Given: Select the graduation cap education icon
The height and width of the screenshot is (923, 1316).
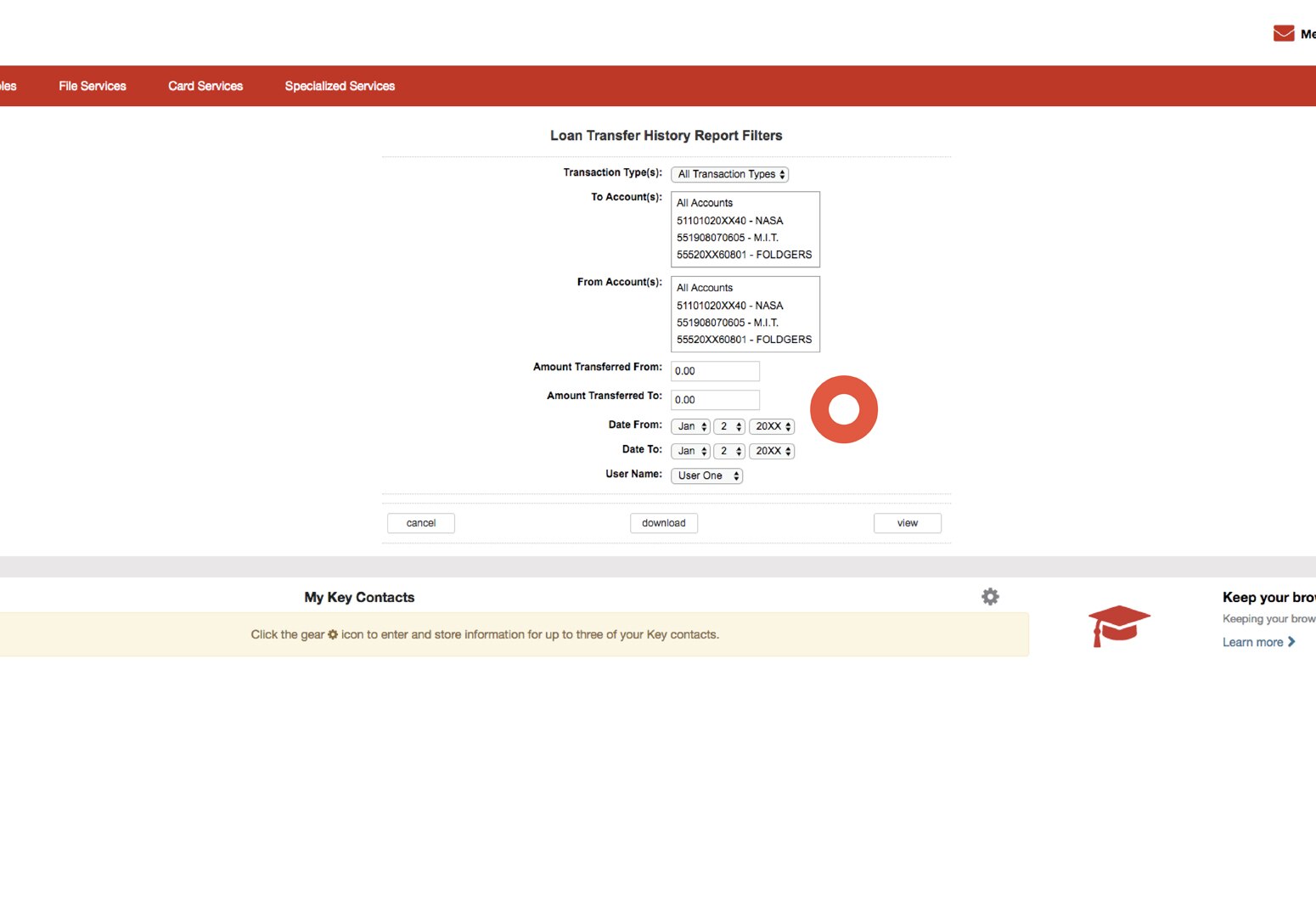Looking at the screenshot, I should tap(1119, 625).
